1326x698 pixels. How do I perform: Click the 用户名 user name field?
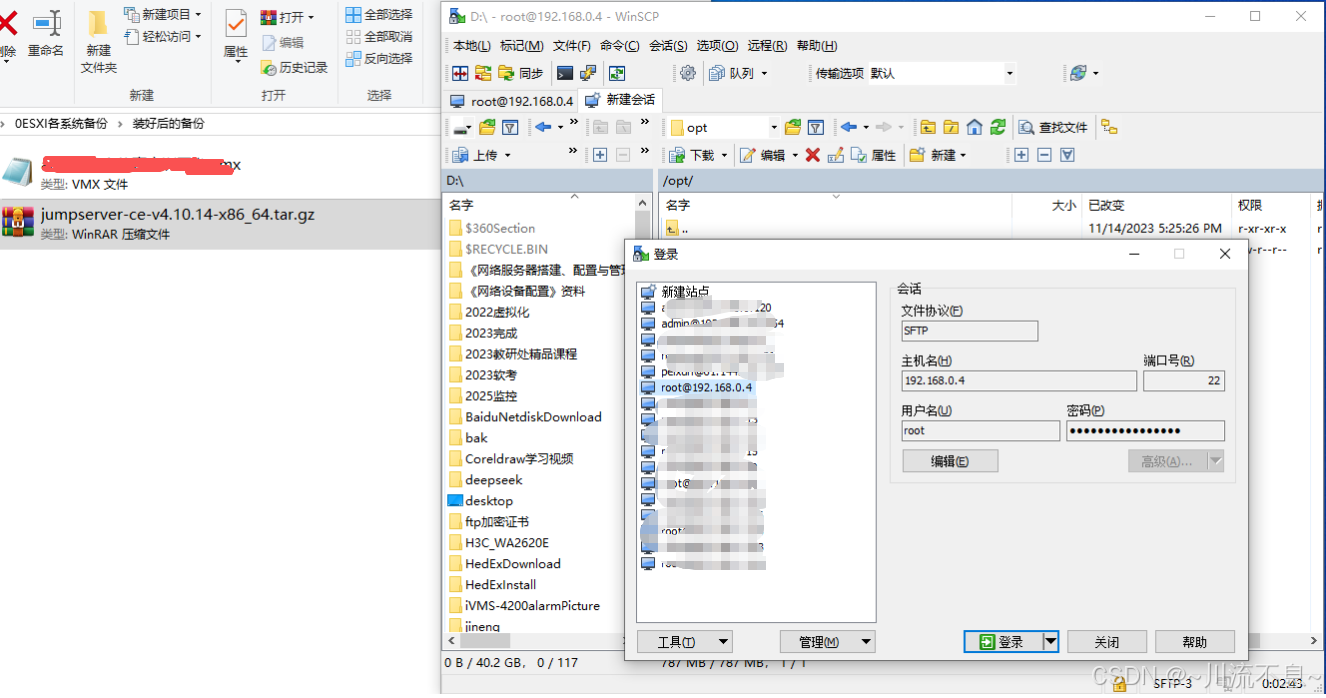tap(980, 431)
